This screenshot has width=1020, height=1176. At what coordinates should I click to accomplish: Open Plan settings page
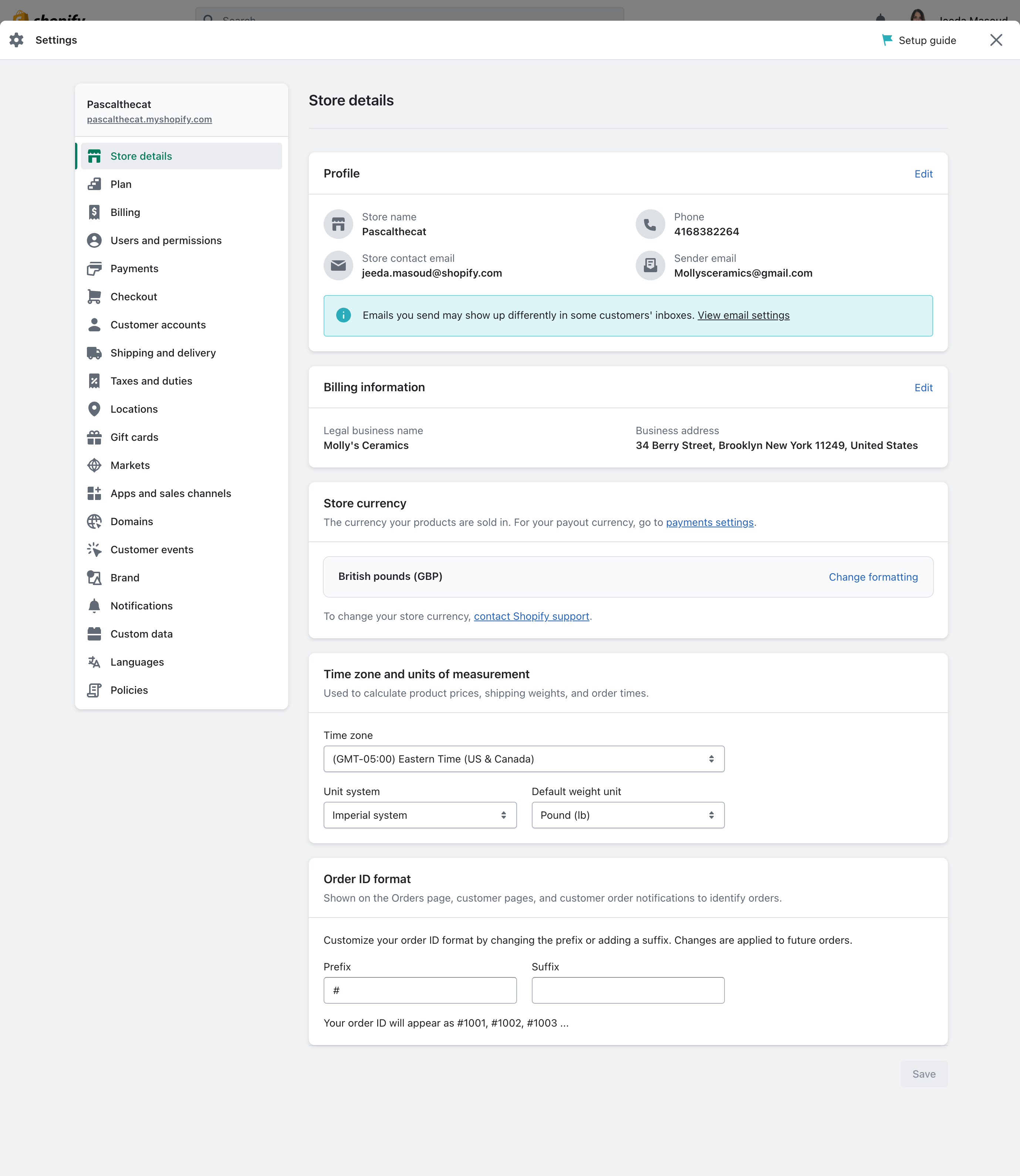(x=182, y=185)
